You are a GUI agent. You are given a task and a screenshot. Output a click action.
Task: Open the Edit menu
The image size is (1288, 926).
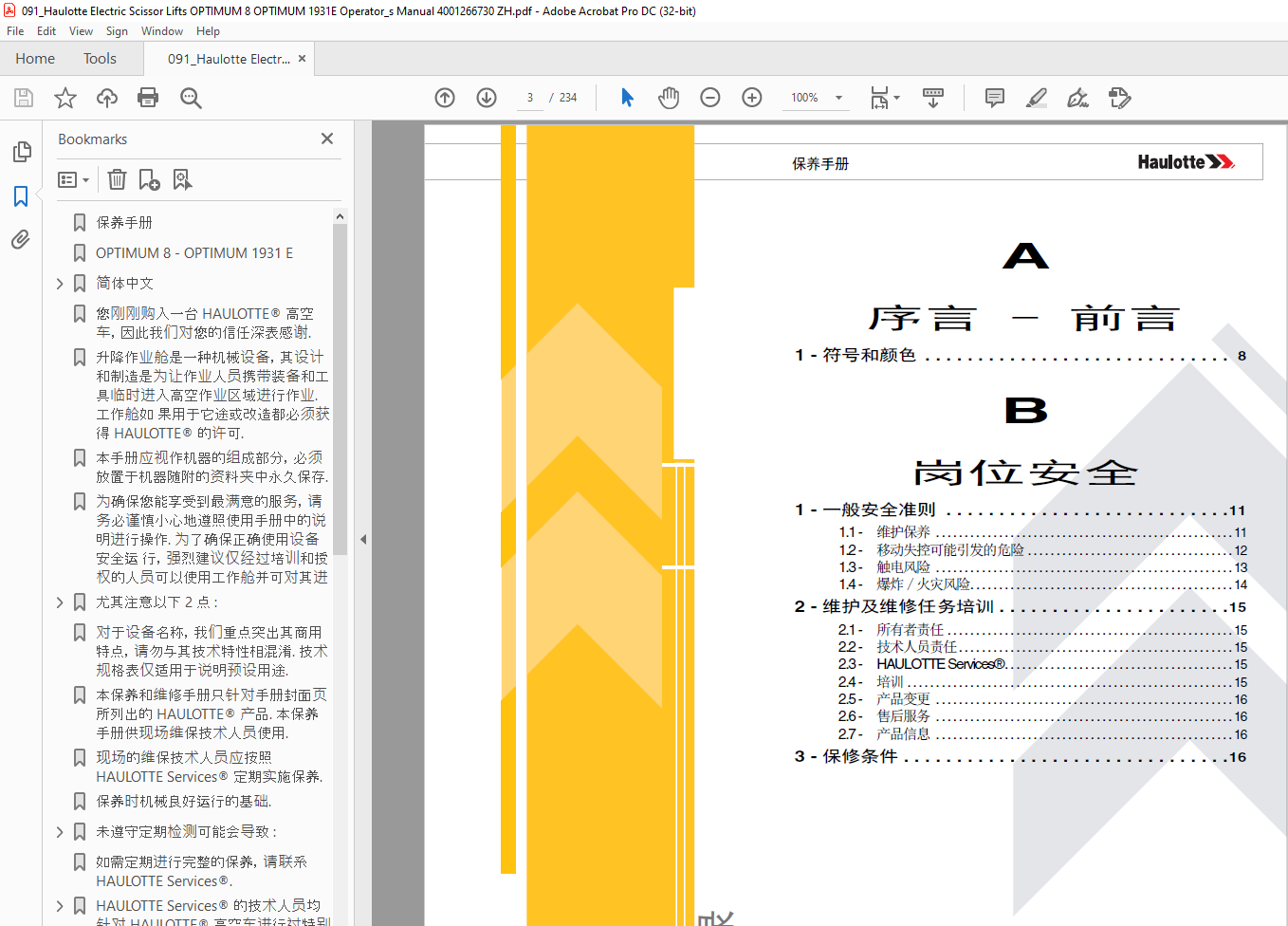46,31
